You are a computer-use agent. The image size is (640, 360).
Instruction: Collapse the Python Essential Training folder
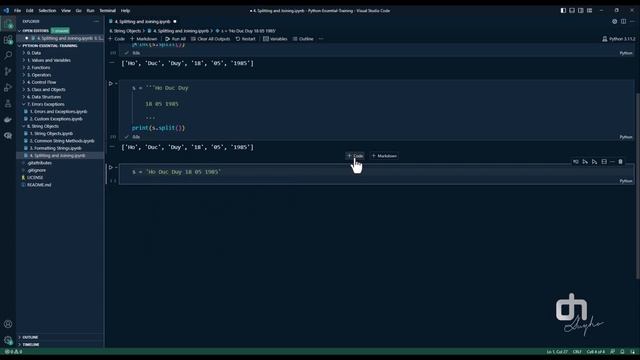coord(50,46)
